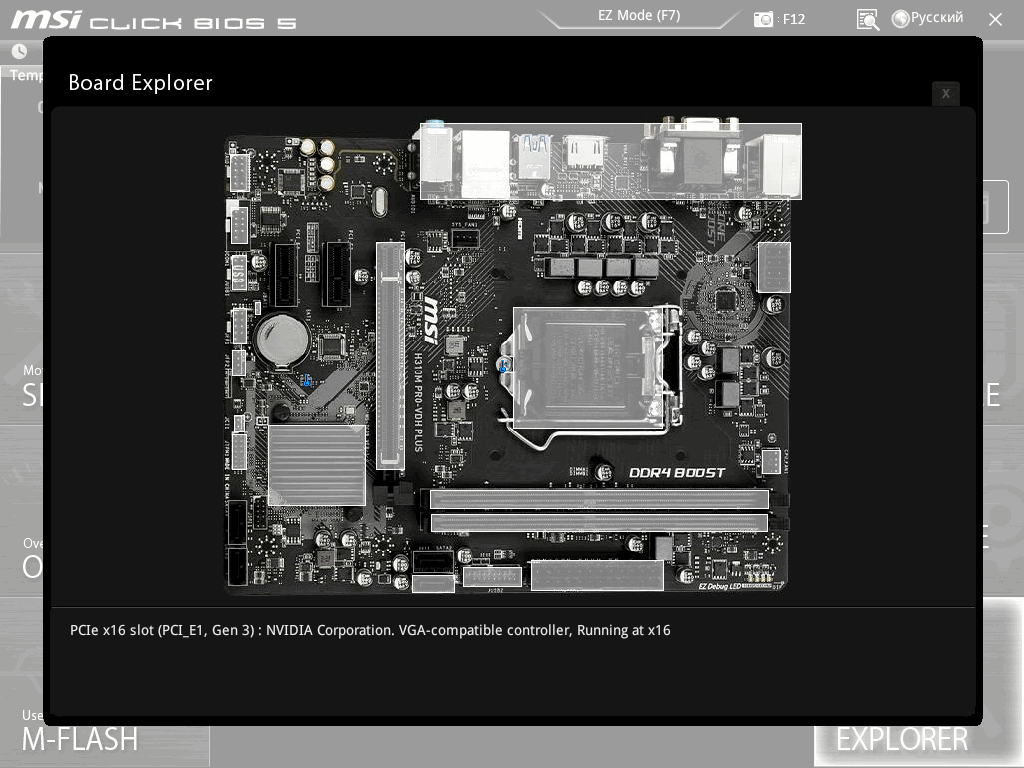Screen dimensions: 1024x768
Task: Select the chipset heatsink on the board
Action: (317, 465)
